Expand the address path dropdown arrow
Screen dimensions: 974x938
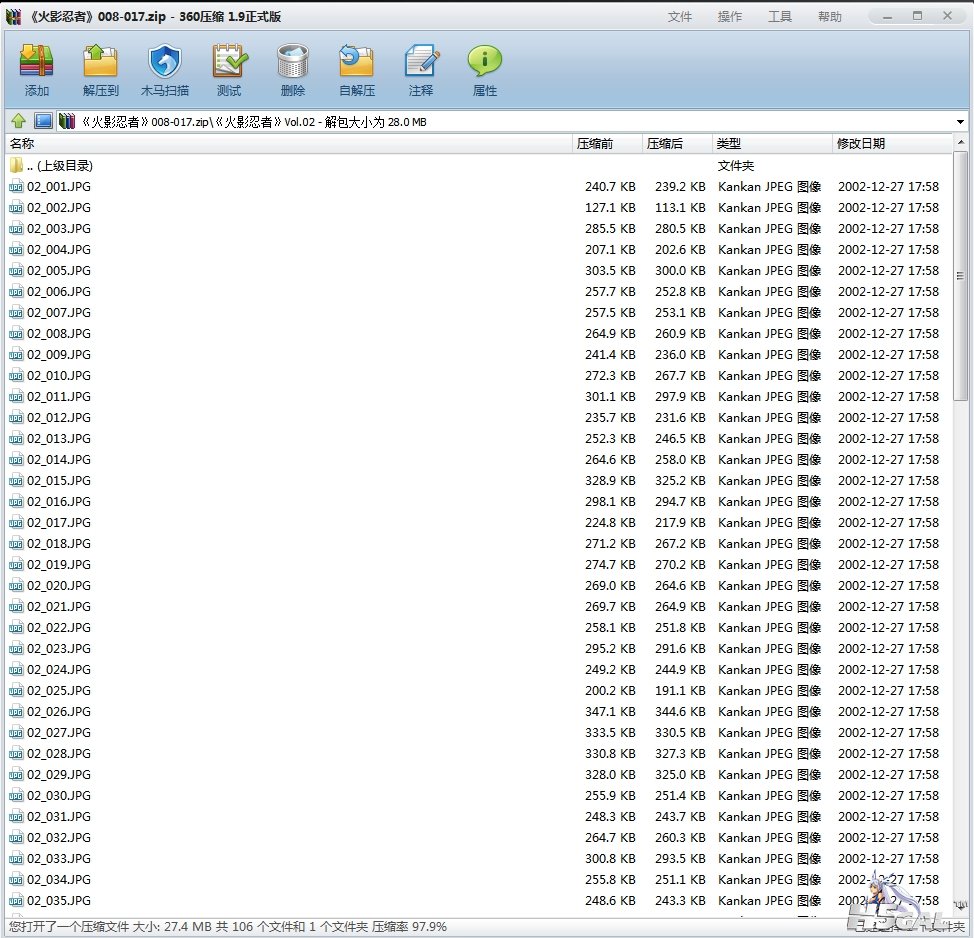click(960, 122)
